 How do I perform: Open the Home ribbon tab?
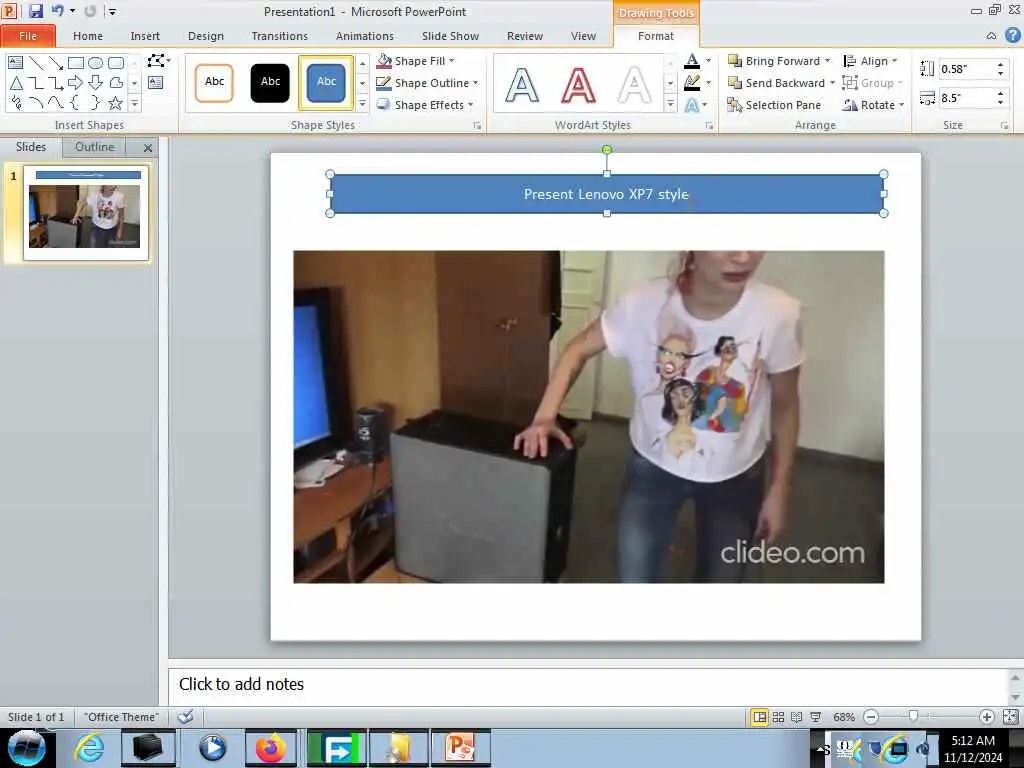[x=88, y=36]
